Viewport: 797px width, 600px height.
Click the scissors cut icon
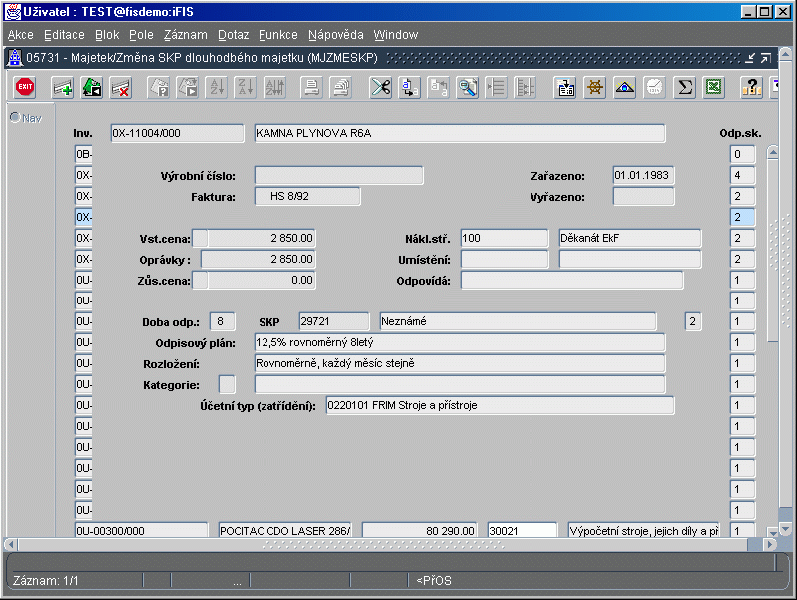click(x=380, y=87)
